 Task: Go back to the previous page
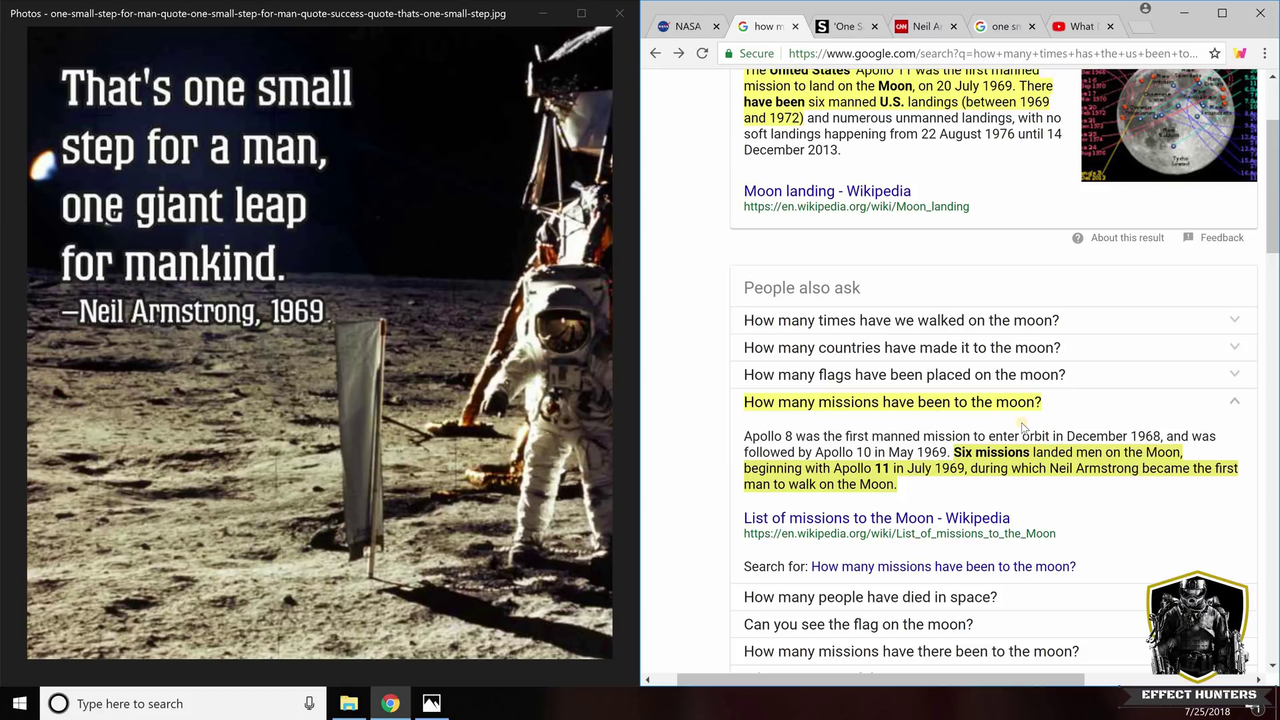click(x=655, y=53)
